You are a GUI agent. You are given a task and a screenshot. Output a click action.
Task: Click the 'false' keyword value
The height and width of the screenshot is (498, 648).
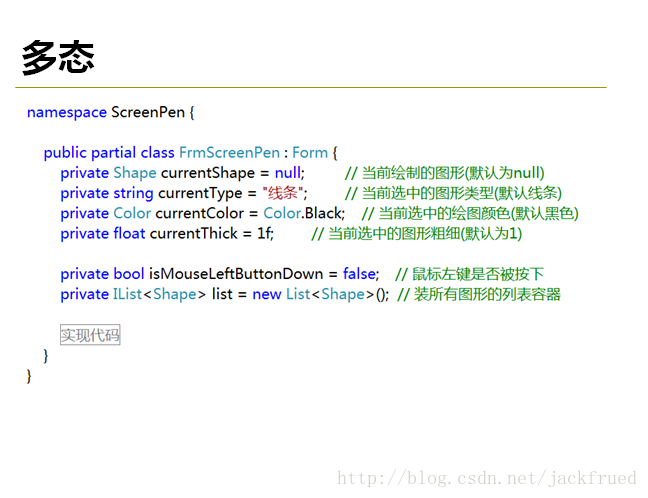tap(359, 274)
